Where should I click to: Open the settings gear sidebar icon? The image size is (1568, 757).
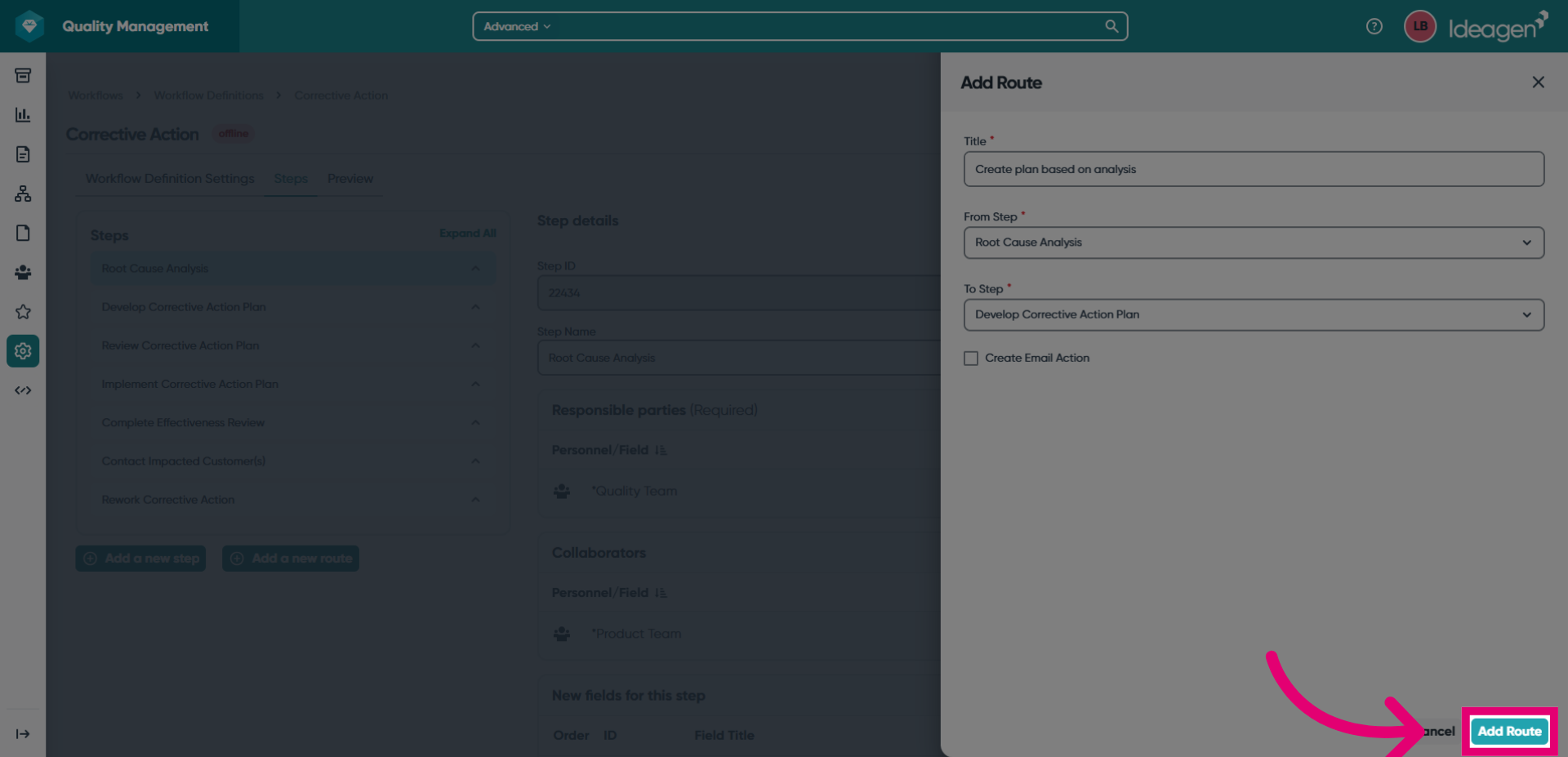coord(23,350)
